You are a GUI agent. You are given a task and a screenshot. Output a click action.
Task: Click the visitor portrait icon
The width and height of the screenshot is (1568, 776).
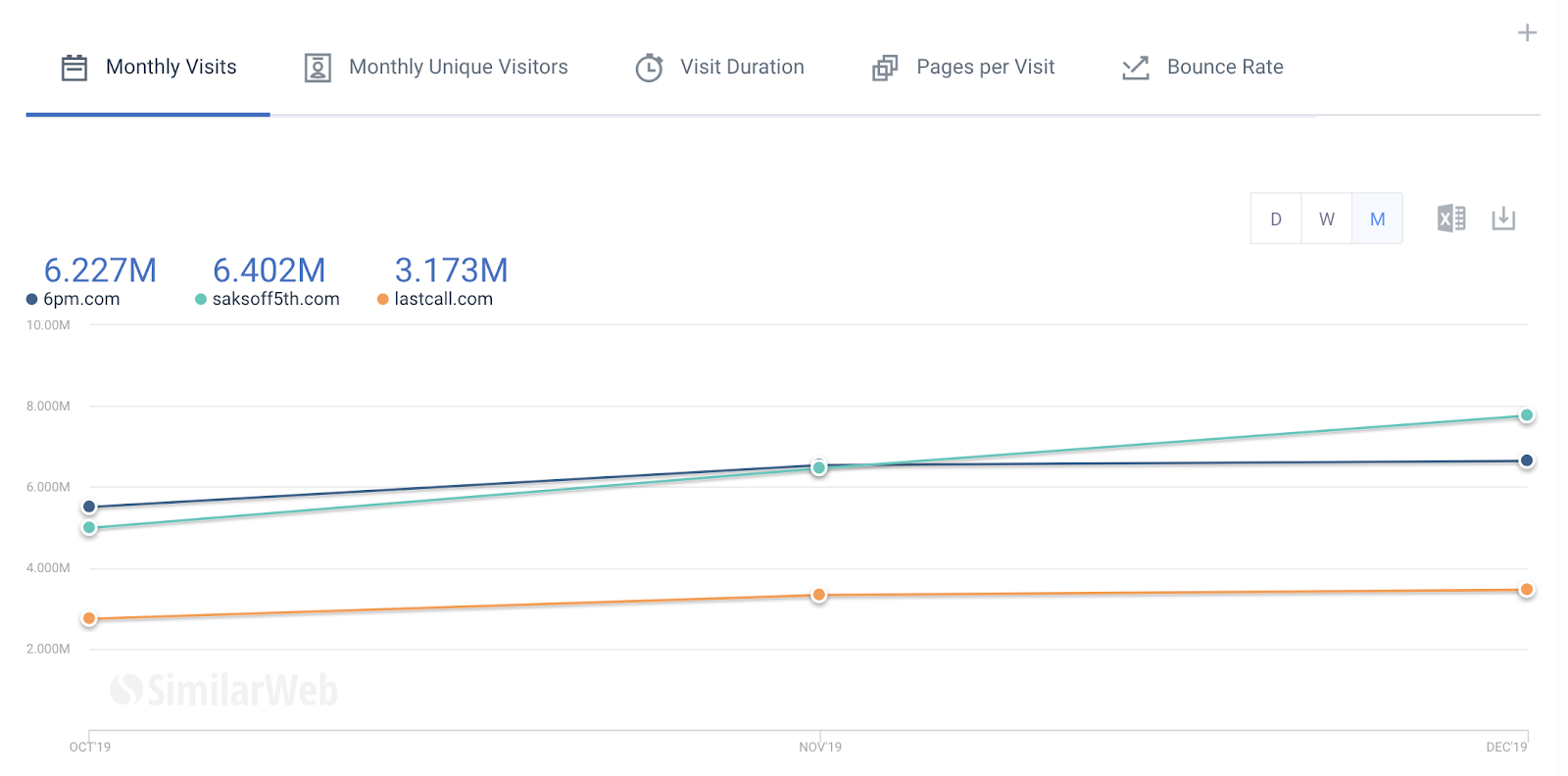point(318,68)
